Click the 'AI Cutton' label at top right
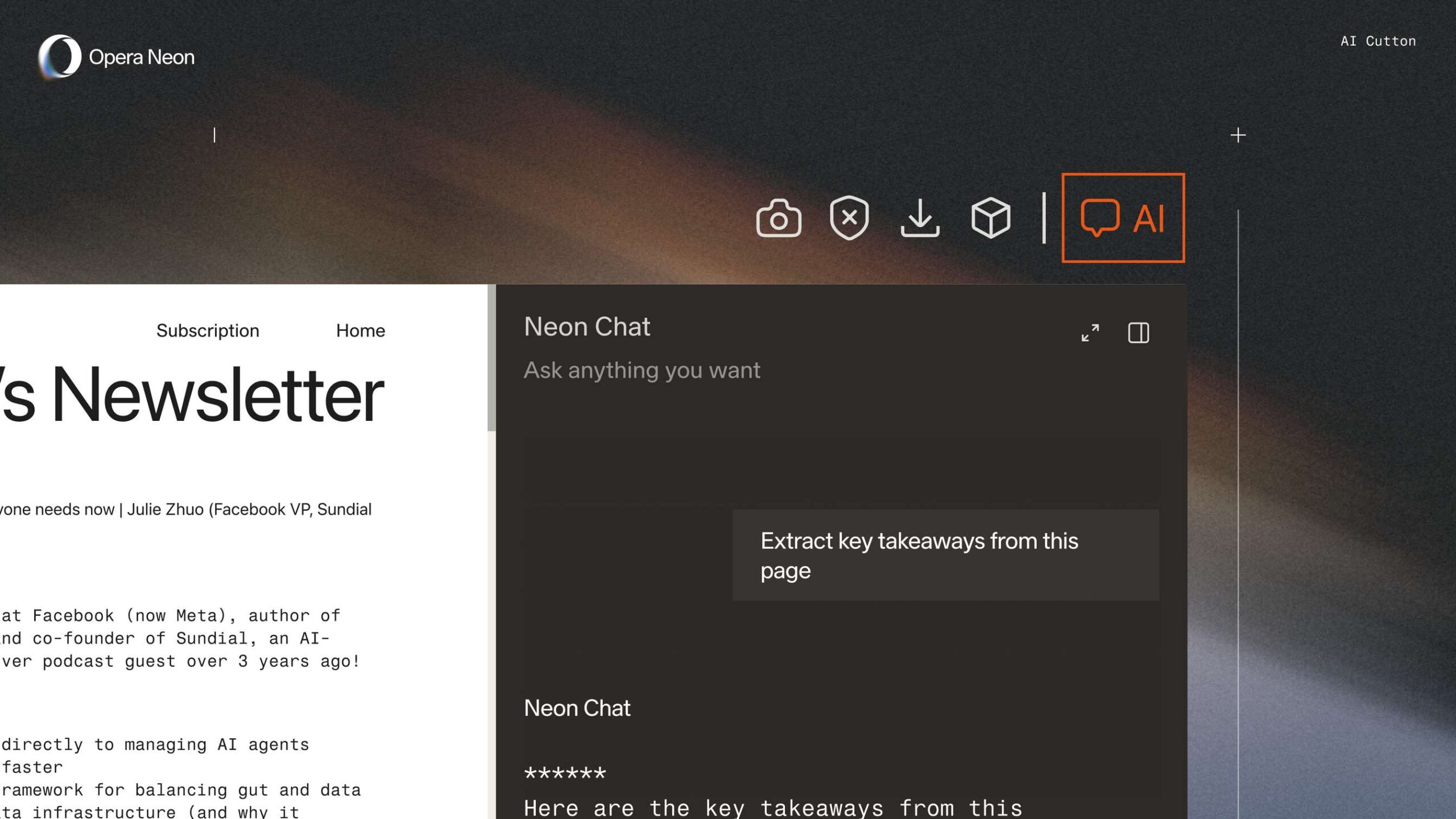Screen dimensions: 1456x819 [x=1378, y=41]
